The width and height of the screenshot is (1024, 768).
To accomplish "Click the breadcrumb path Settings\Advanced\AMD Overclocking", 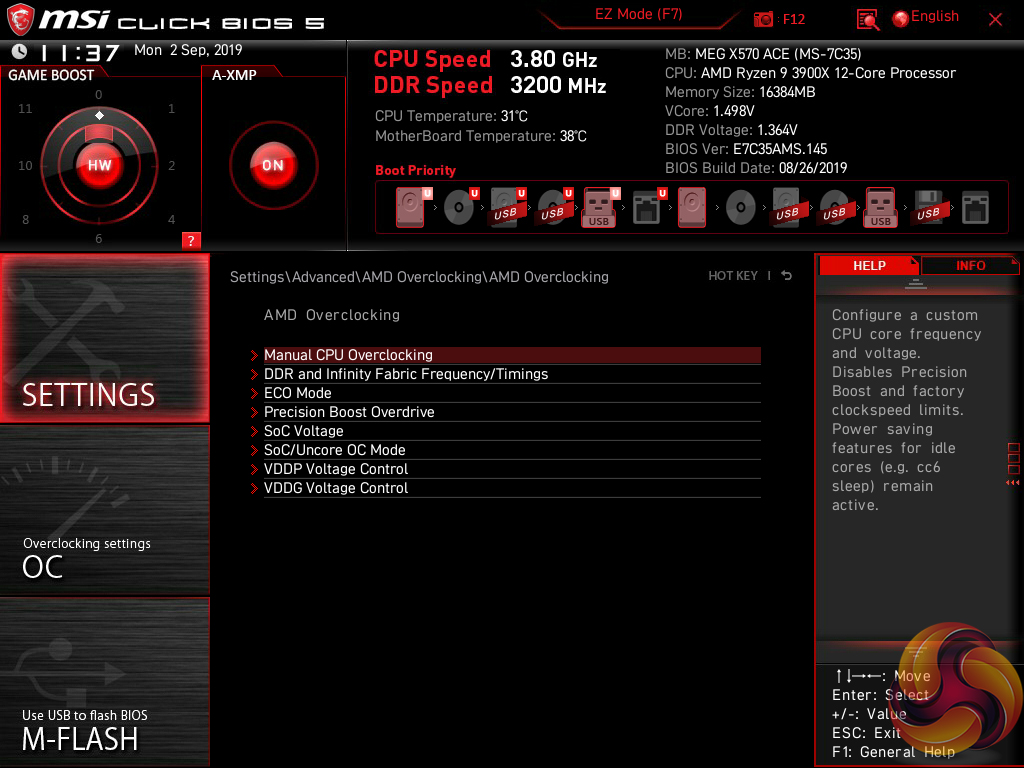I will pyautogui.click(x=419, y=277).
